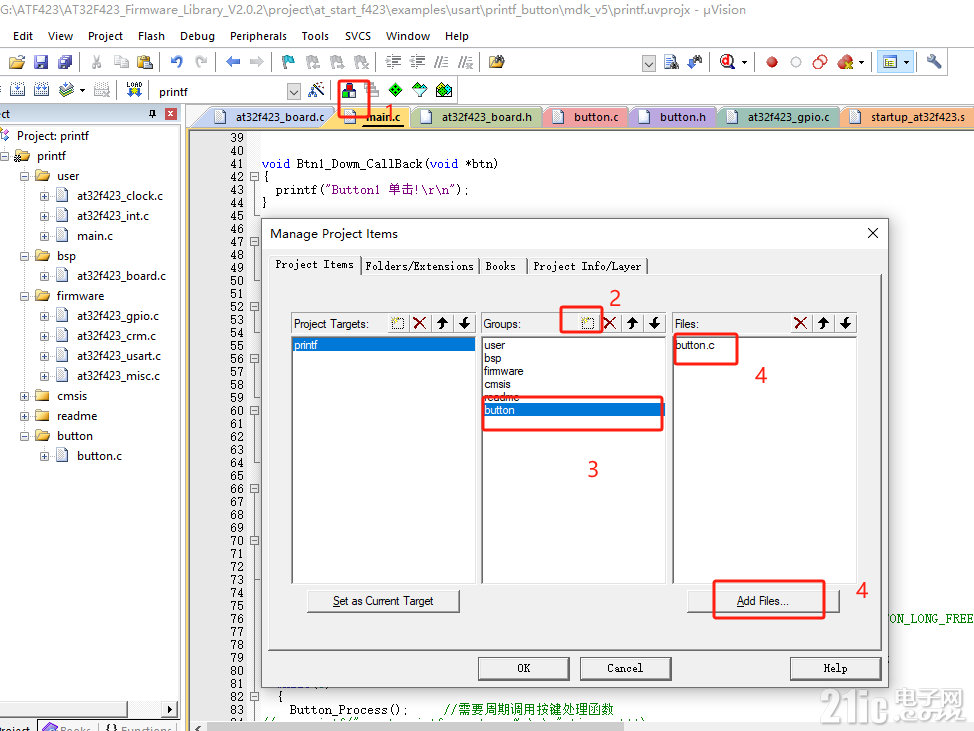The width and height of the screenshot is (974, 731).
Task: Click the Save All icon
Action: click(x=65, y=62)
